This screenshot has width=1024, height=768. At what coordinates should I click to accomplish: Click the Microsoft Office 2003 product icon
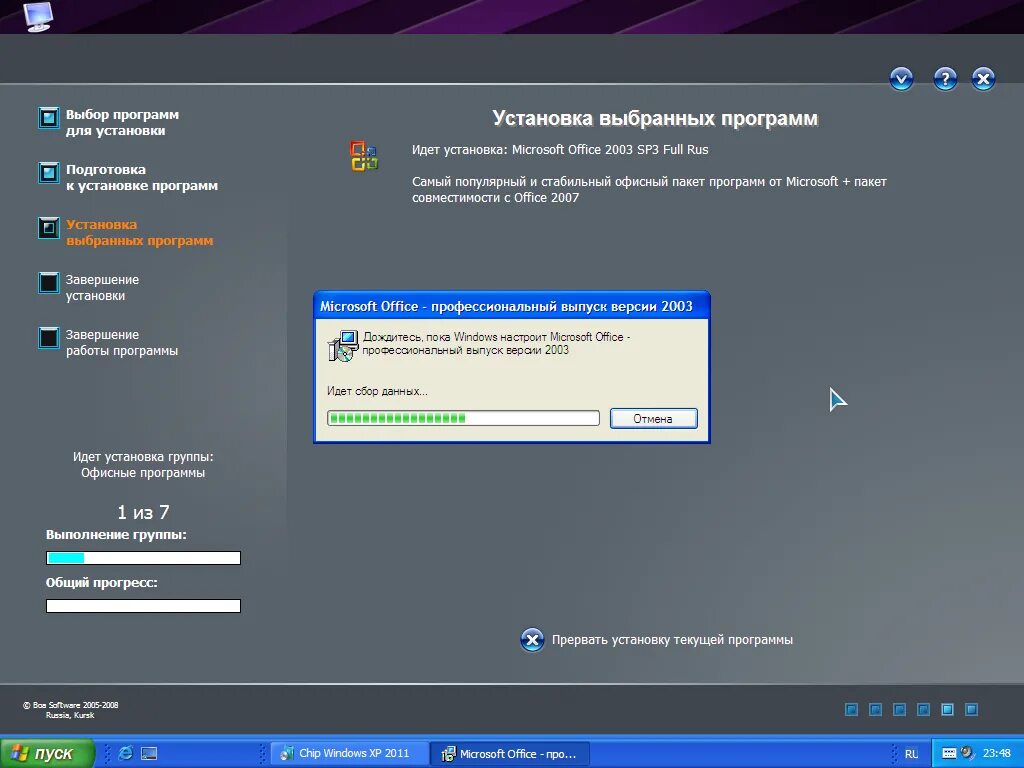pos(364,156)
